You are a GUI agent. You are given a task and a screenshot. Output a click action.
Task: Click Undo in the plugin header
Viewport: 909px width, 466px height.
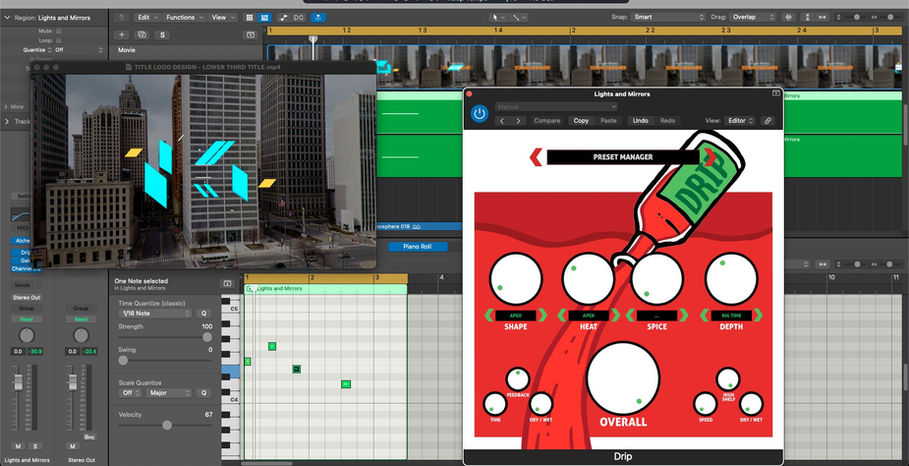tap(640, 121)
